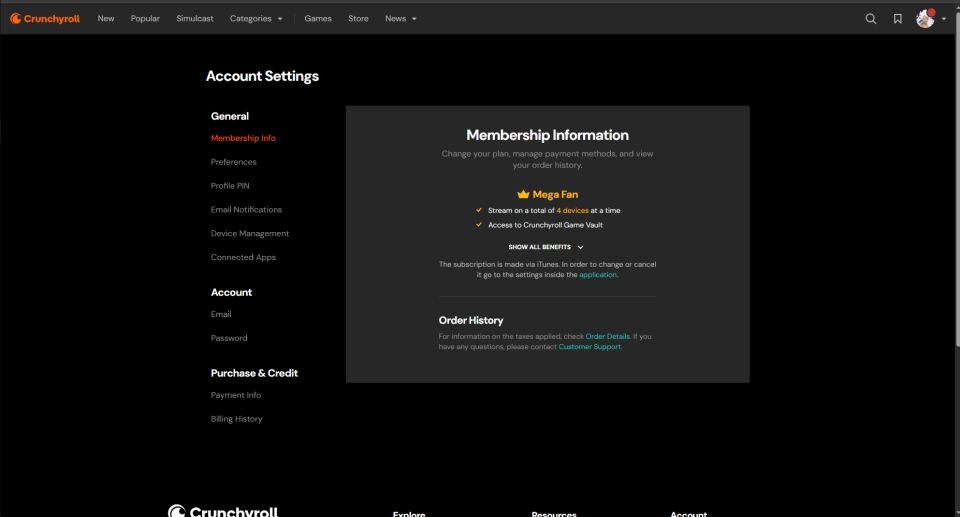Click the footer Crunchyroll logo

(223, 511)
